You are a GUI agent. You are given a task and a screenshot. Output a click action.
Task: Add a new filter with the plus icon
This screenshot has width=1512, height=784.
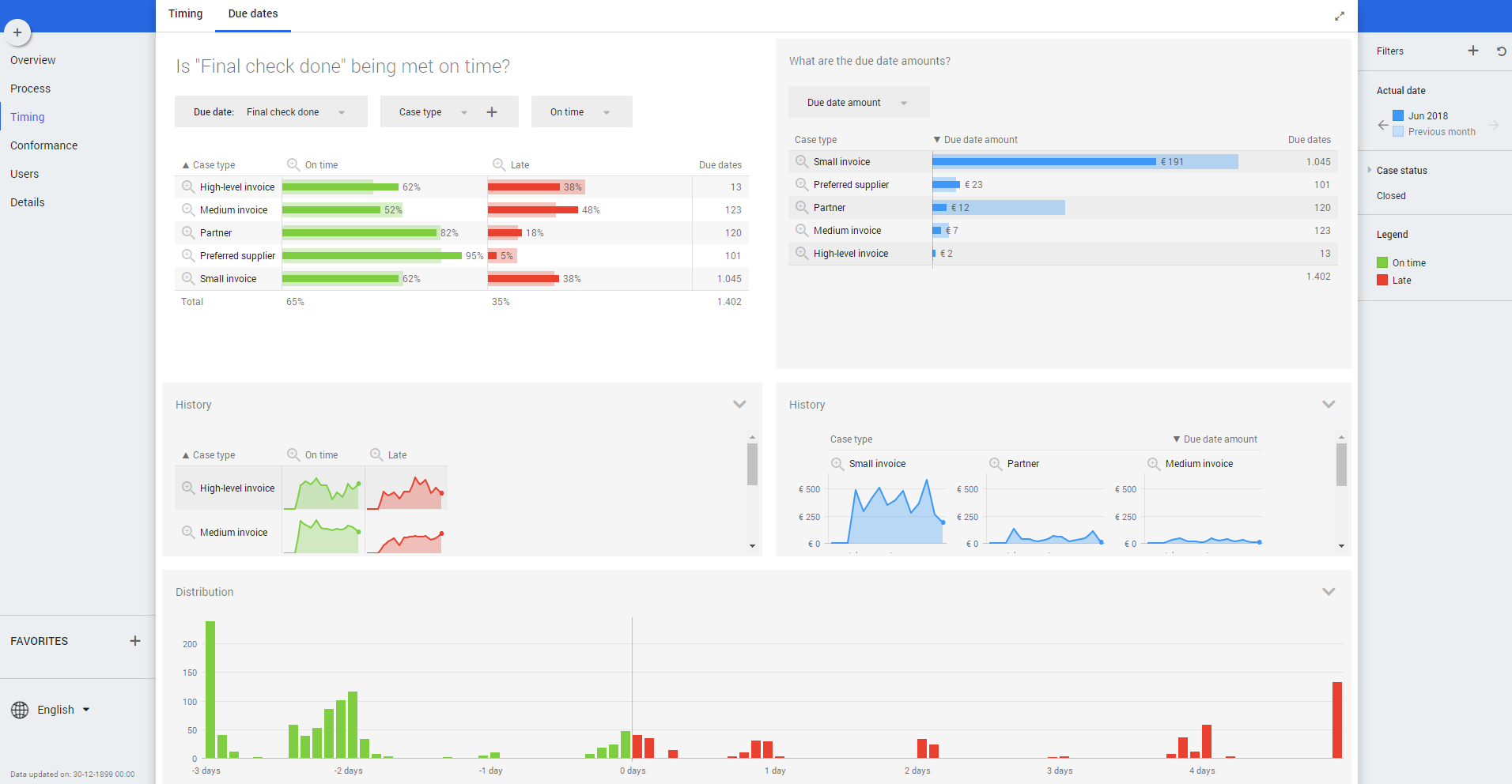[x=1472, y=51]
